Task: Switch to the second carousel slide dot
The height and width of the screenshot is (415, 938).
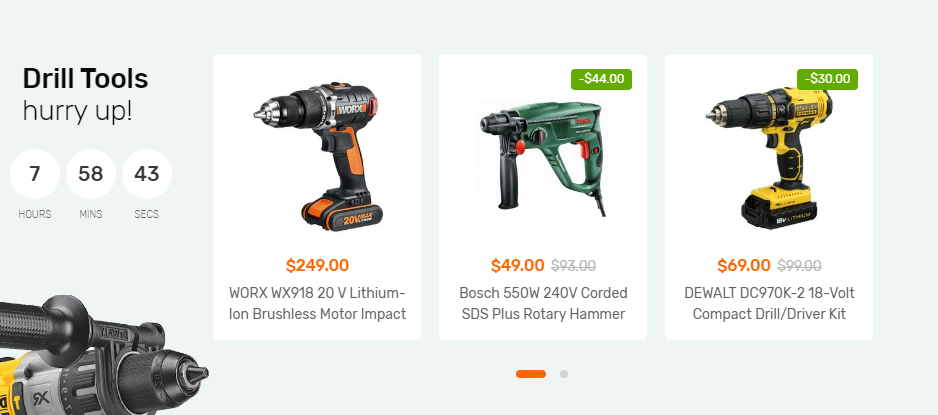Action: 564,374
